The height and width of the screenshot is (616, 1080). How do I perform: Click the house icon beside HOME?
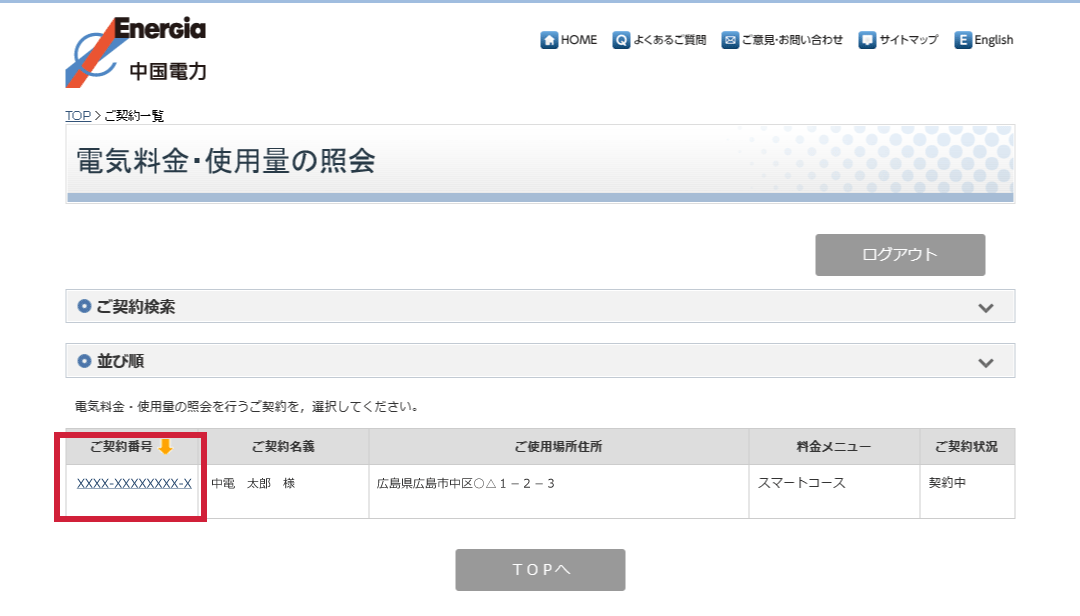(549, 40)
